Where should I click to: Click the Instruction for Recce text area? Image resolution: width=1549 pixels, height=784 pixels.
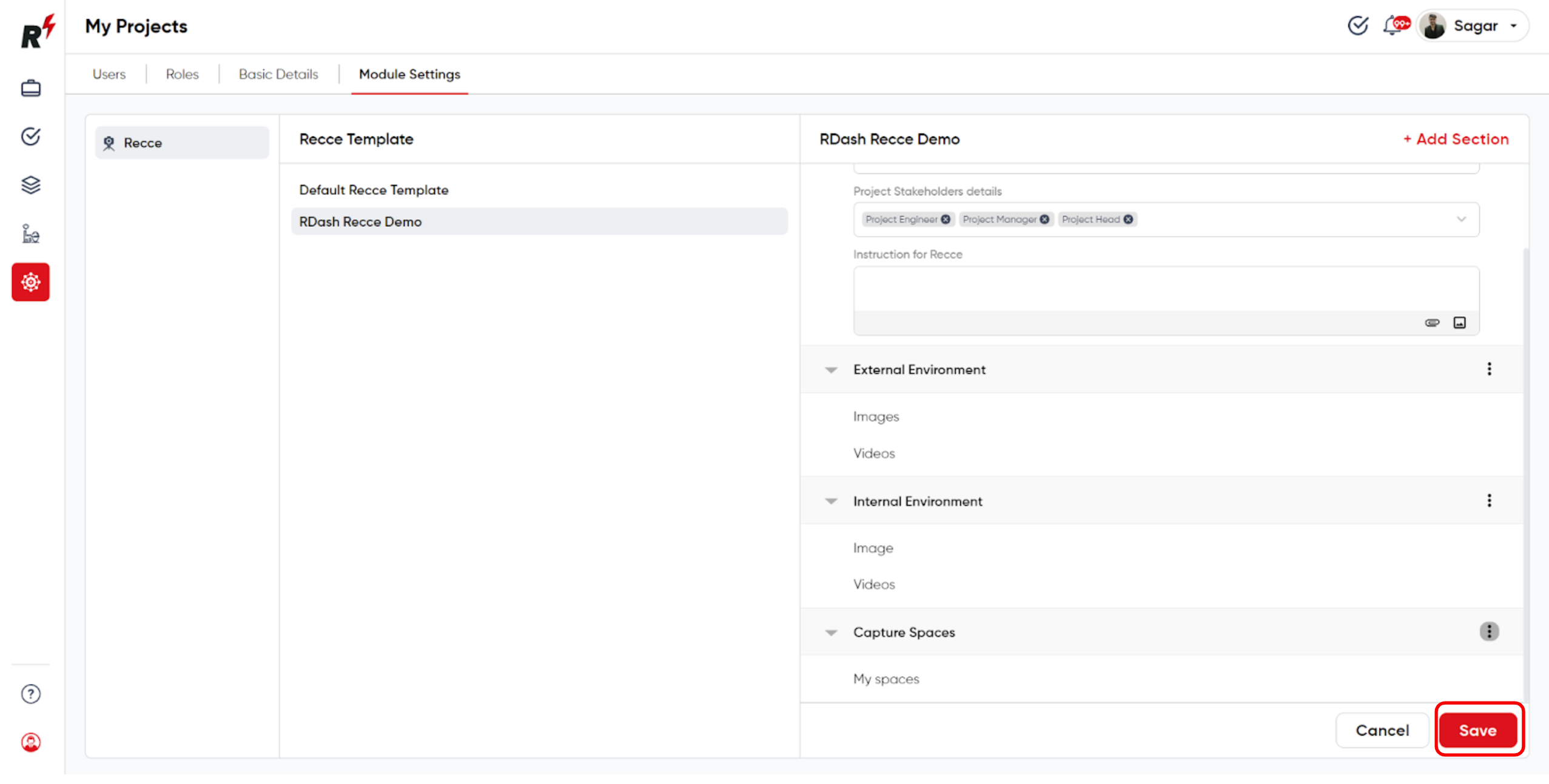tap(1166, 289)
